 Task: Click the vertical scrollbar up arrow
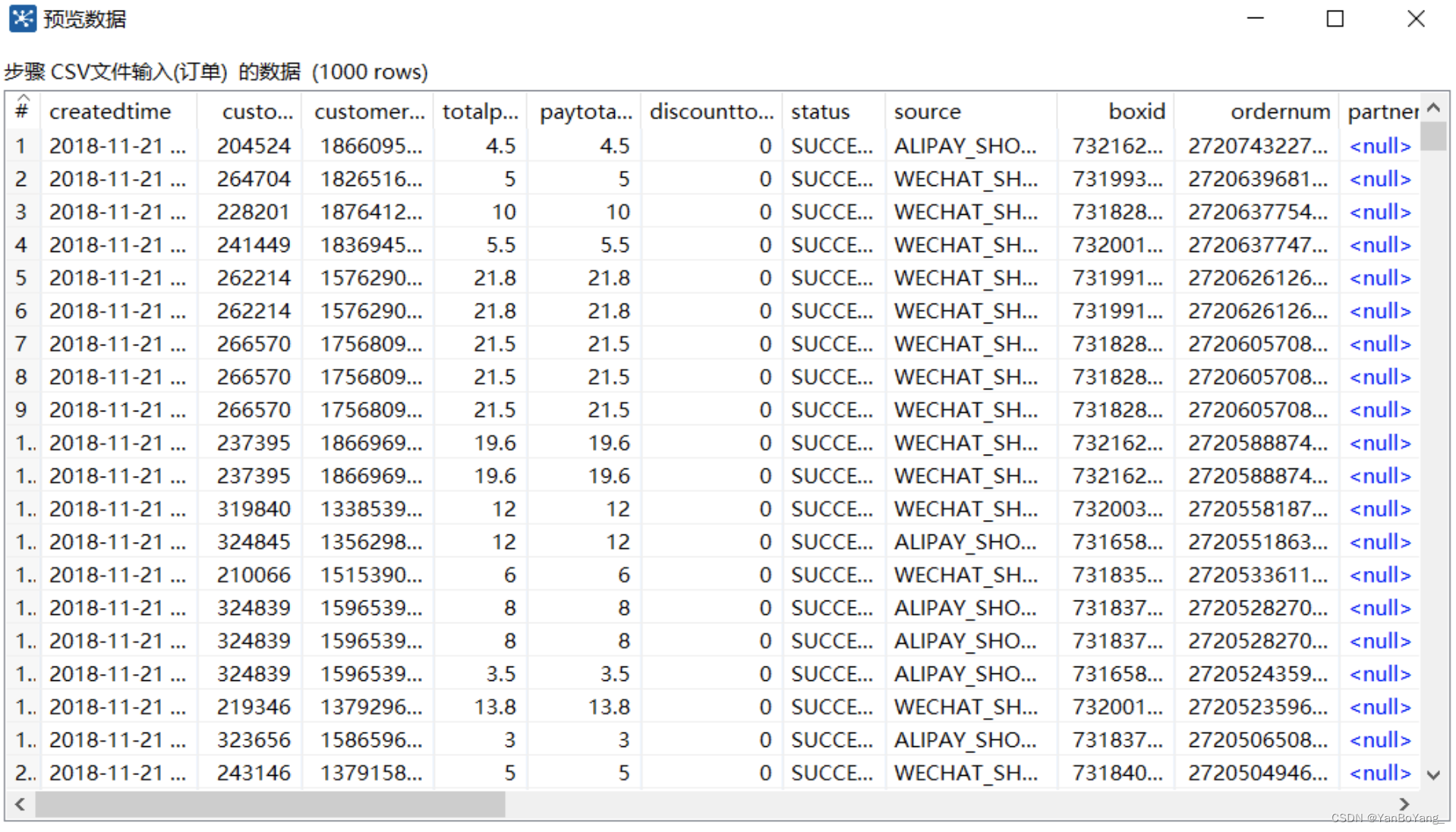click(1433, 108)
